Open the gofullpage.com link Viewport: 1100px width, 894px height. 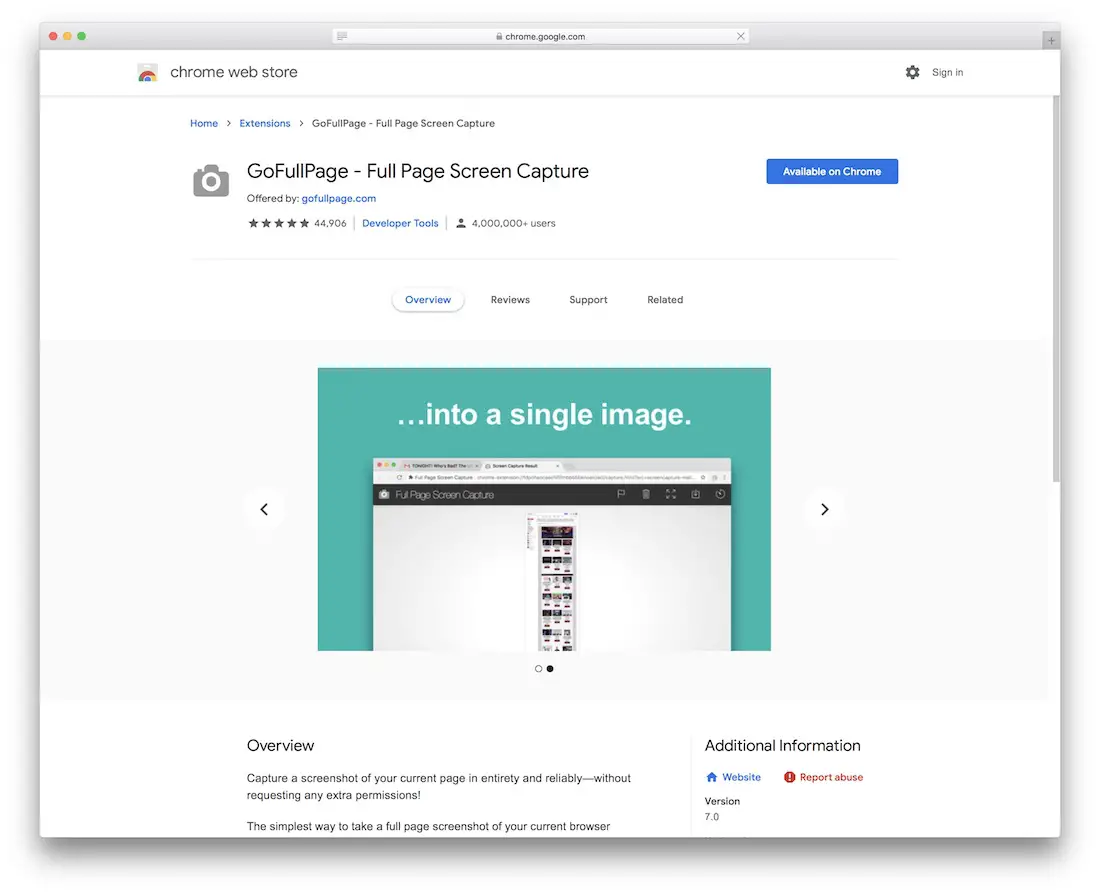click(x=339, y=199)
